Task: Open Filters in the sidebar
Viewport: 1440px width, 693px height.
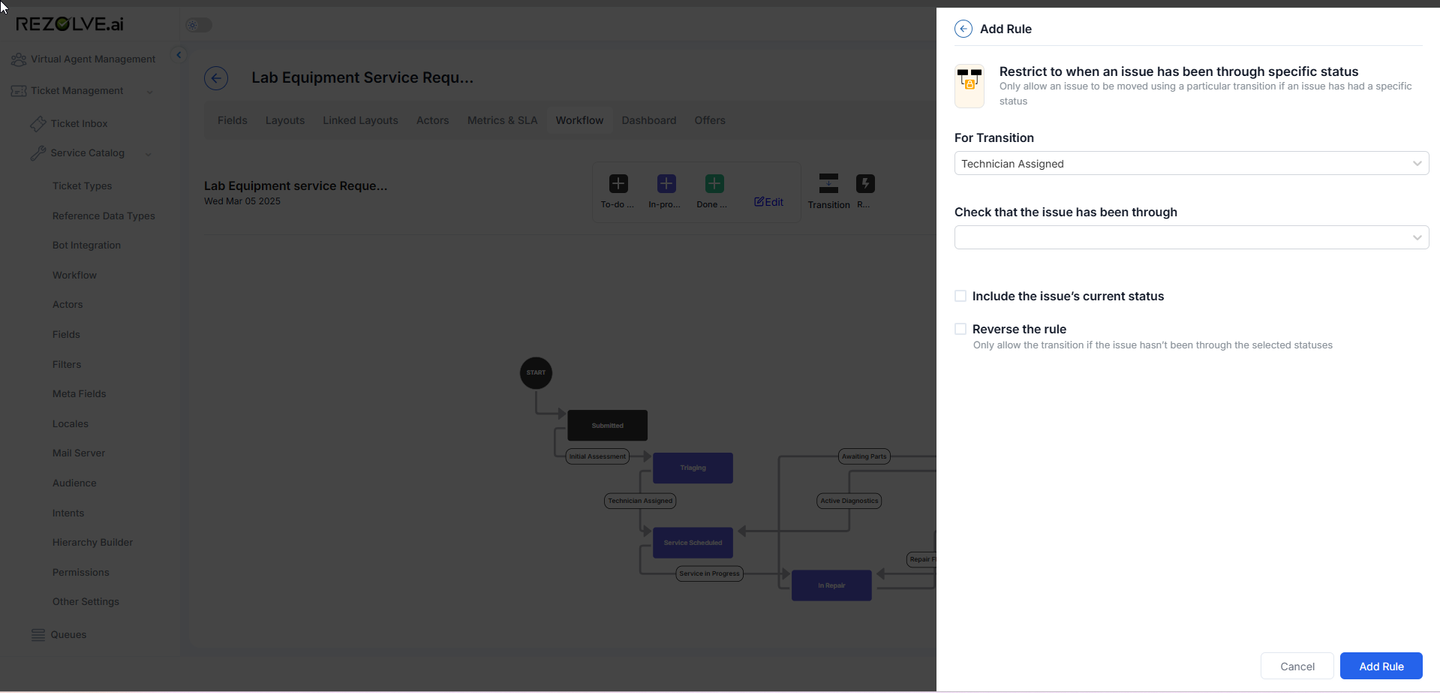Action: pos(67,365)
